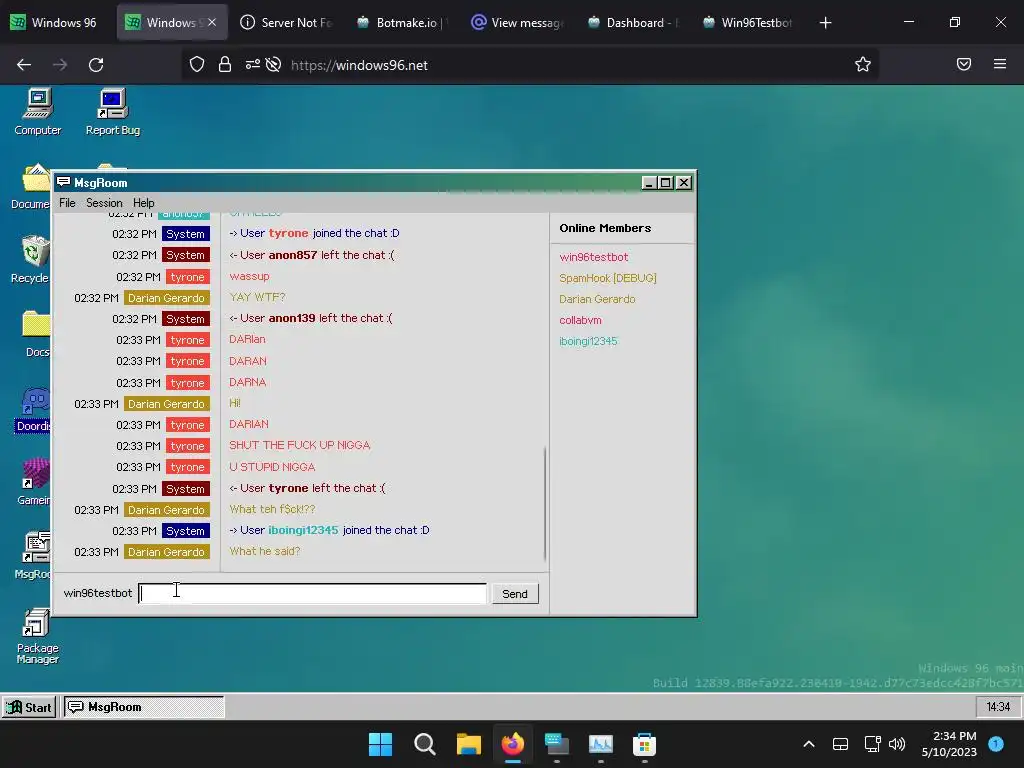This screenshot has width=1024, height=768.
Task: Open the Save to Pocket icon
Action: click(964, 65)
